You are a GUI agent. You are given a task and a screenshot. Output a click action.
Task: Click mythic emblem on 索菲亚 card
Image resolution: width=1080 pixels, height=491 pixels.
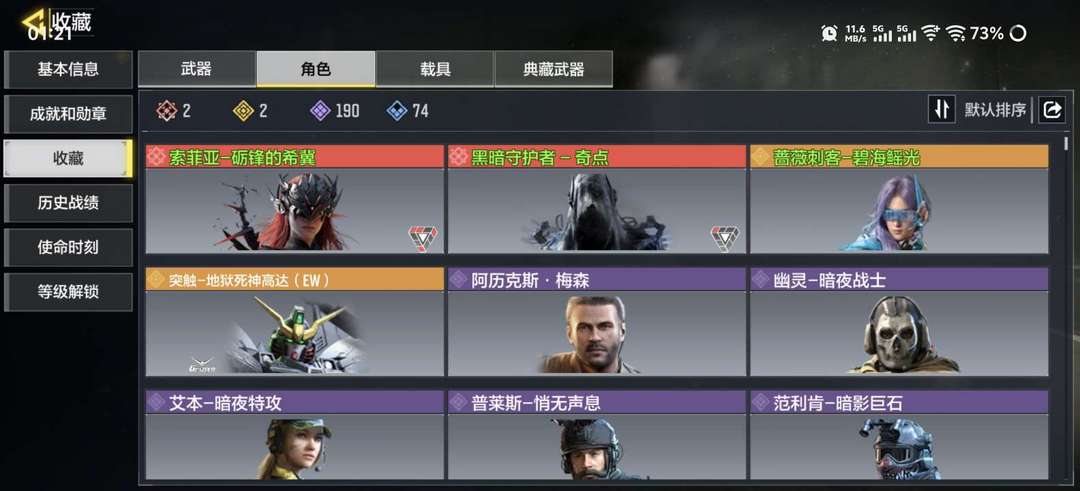click(423, 238)
